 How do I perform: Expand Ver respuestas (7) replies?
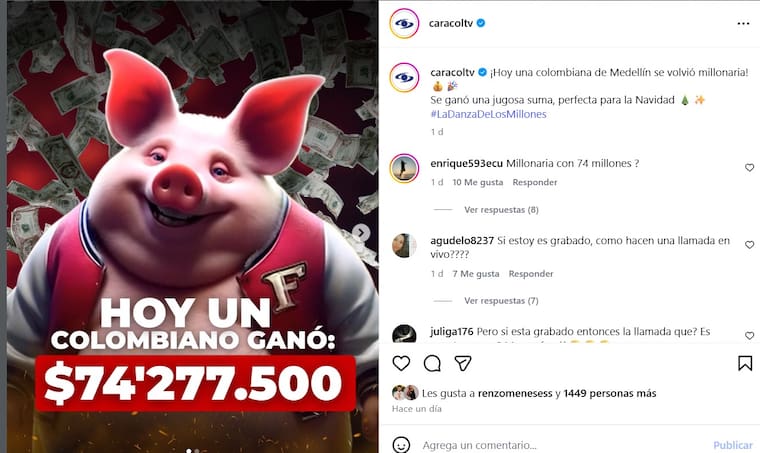(x=501, y=301)
